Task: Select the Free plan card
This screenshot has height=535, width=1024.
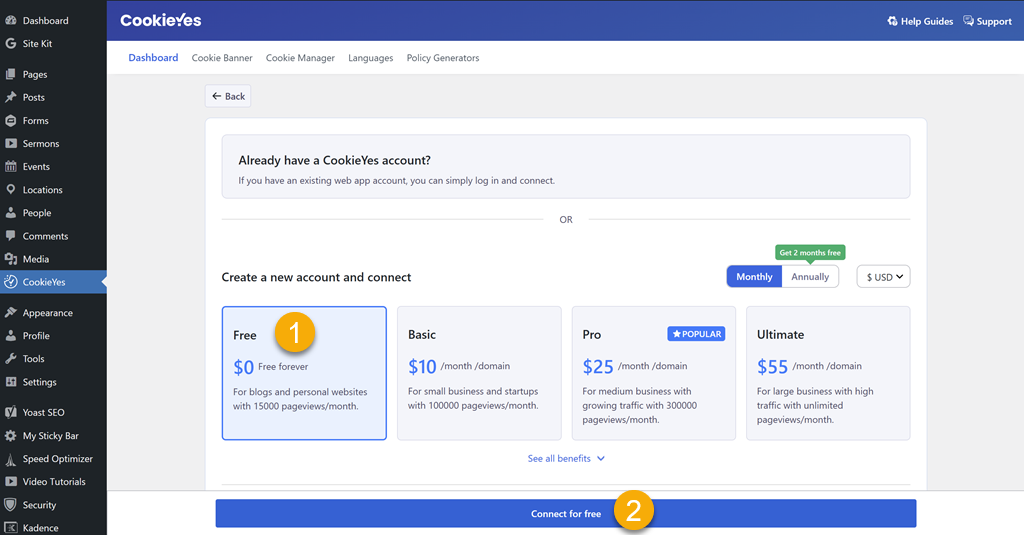Action: (304, 373)
